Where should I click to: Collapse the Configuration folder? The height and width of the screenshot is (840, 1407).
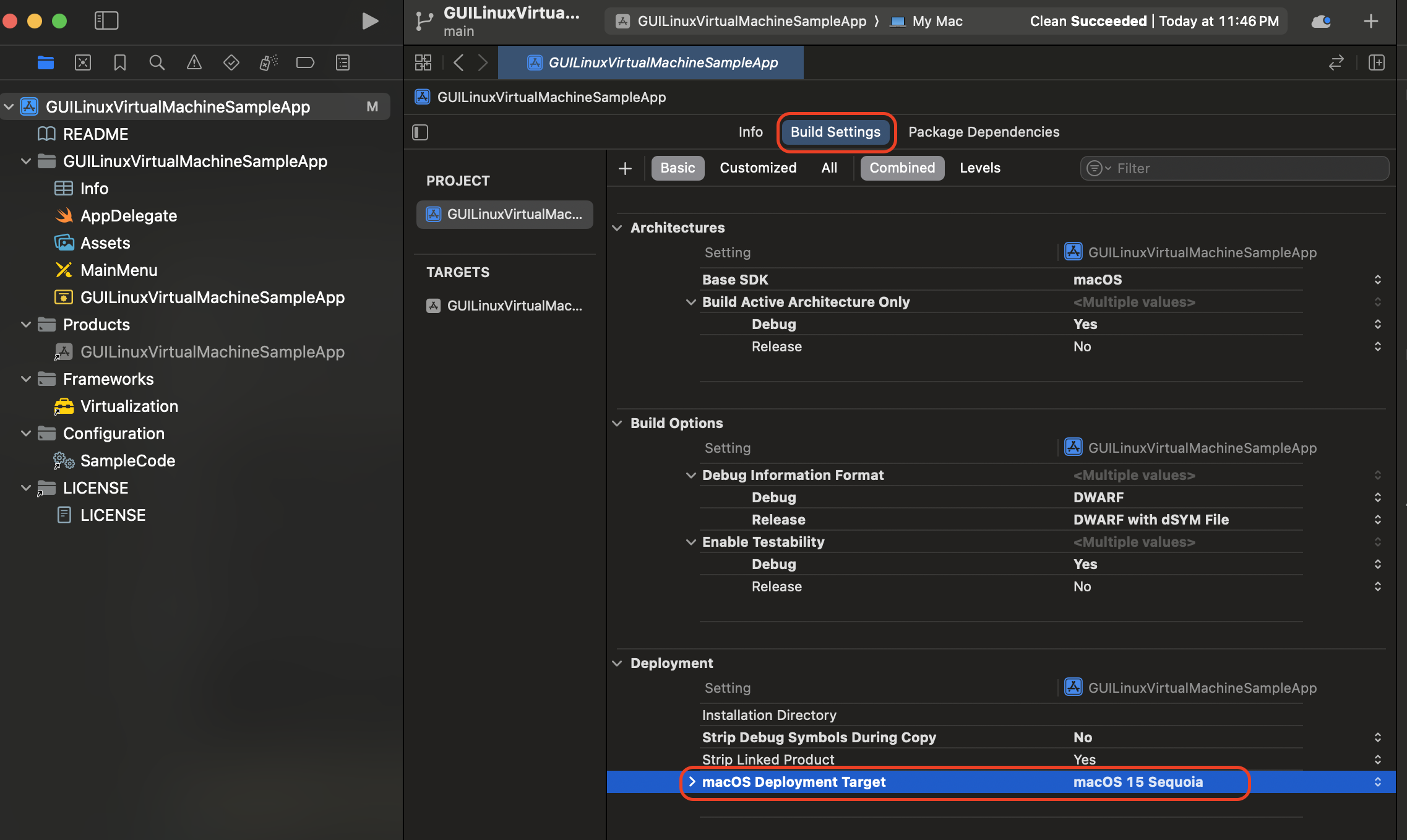26,433
